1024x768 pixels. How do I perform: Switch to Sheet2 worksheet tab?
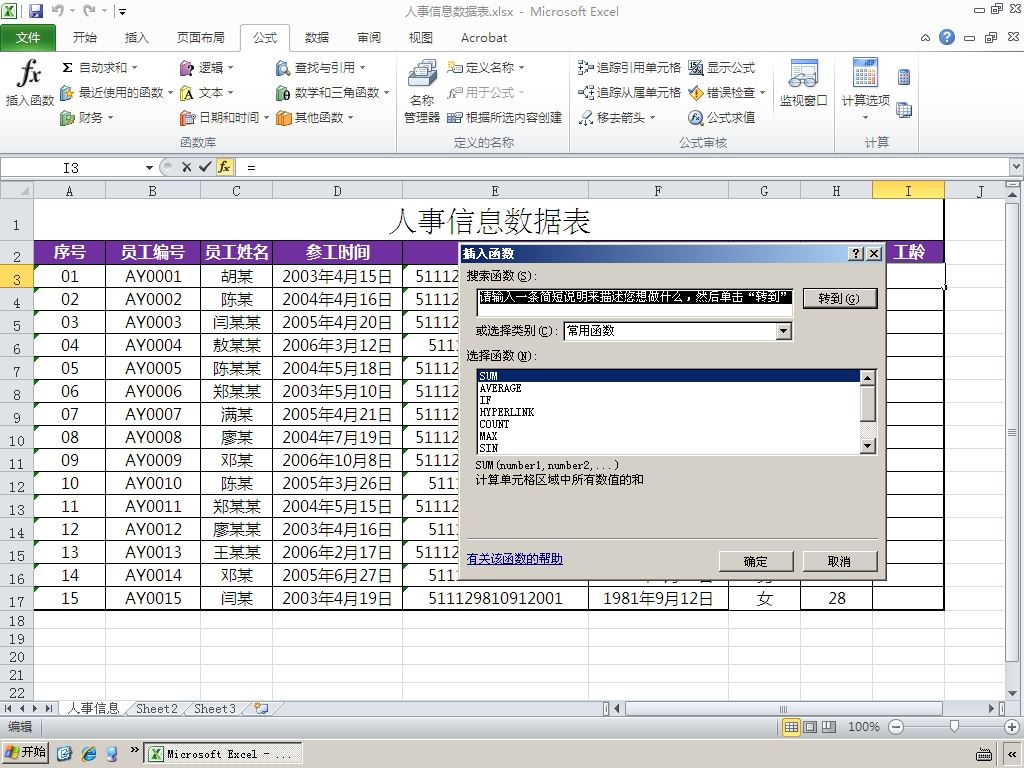(157, 709)
